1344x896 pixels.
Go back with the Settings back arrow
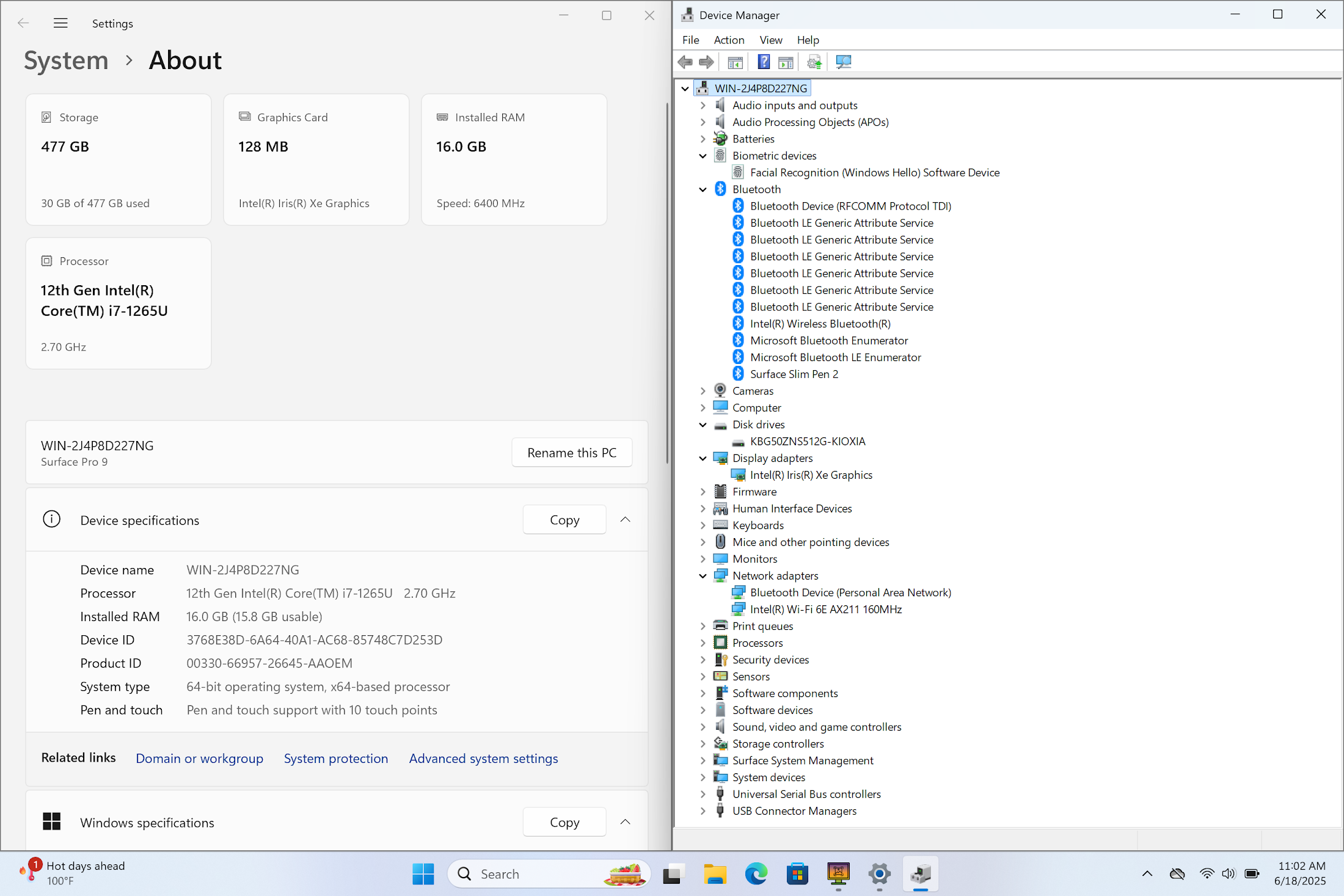pos(23,23)
